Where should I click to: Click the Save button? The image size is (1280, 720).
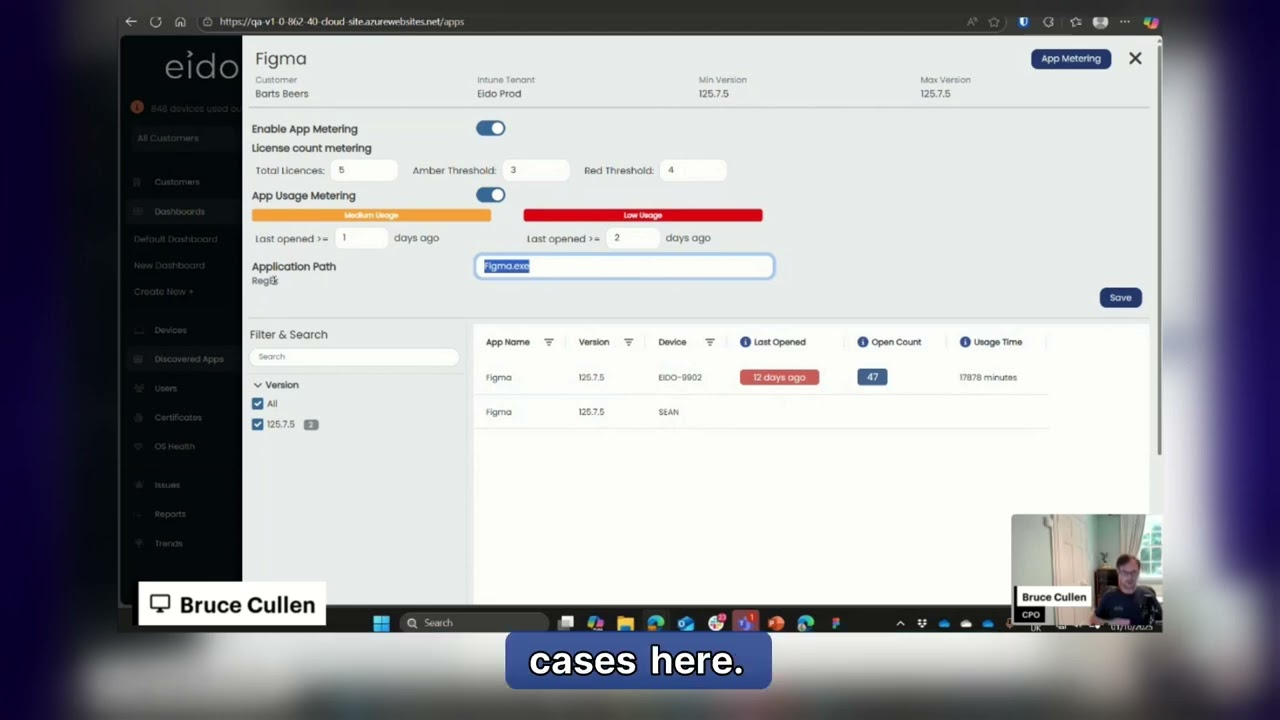pyautogui.click(x=1120, y=297)
